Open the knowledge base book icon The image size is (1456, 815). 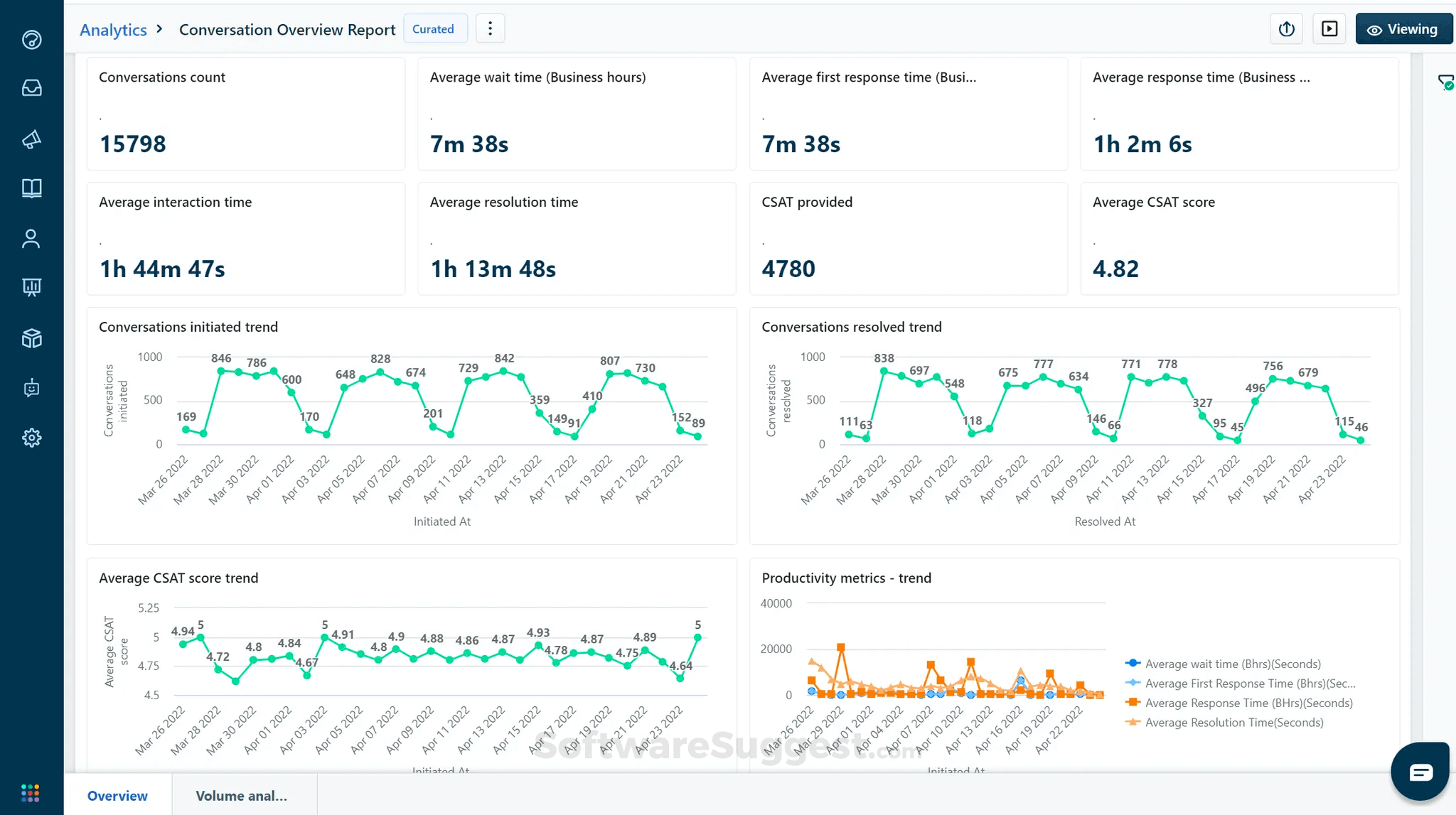pyautogui.click(x=31, y=188)
